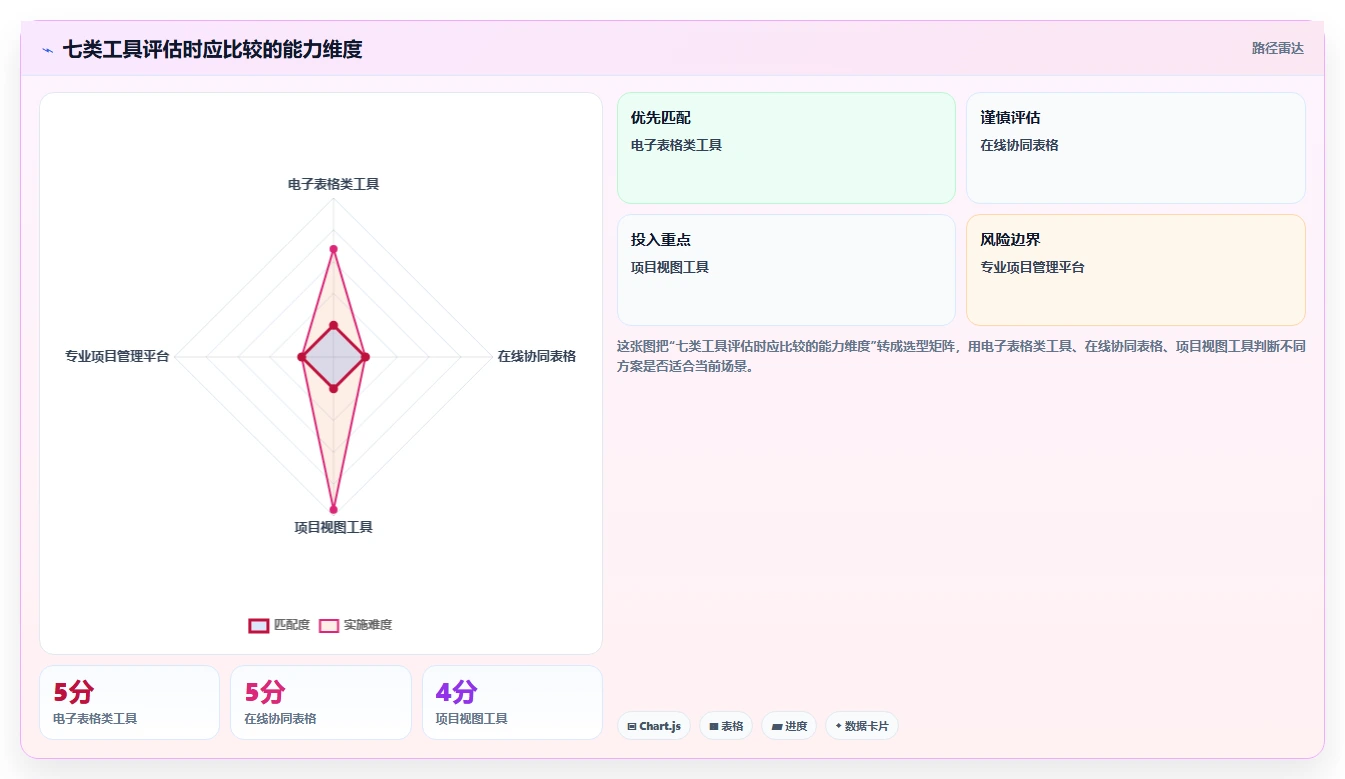Click the description paragraph starting 这张图把

pyautogui.click(x=961, y=356)
